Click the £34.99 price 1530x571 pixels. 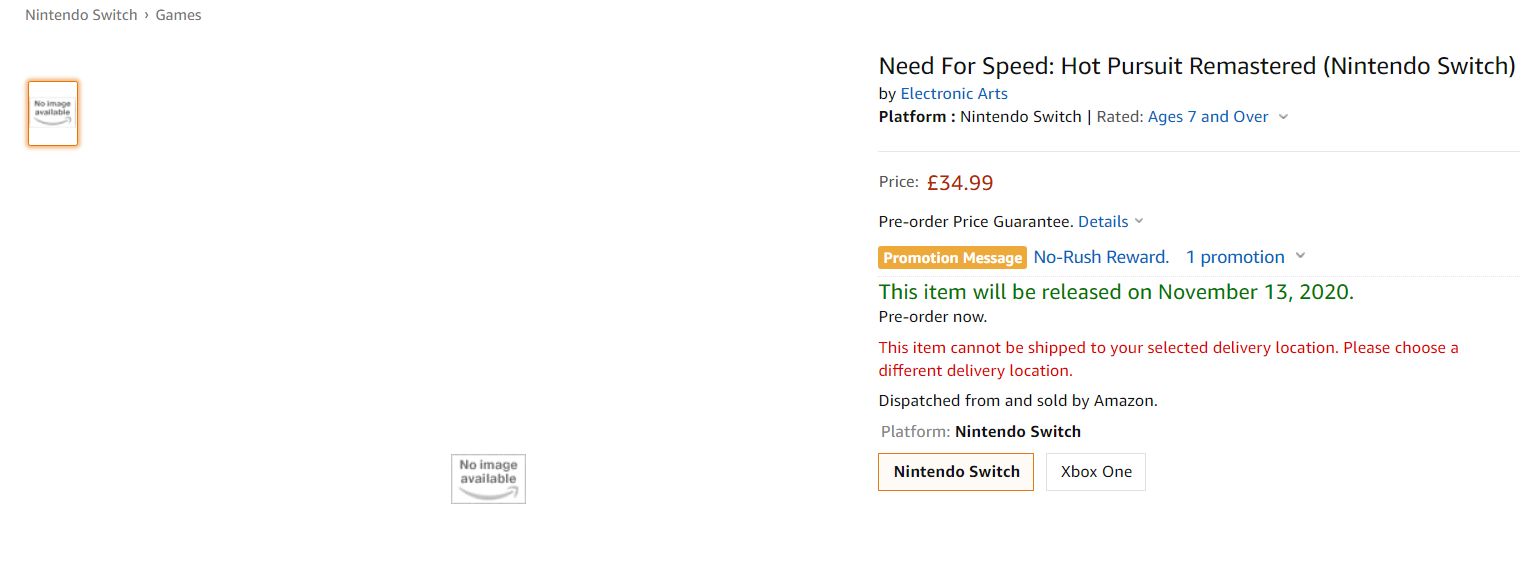click(x=960, y=183)
